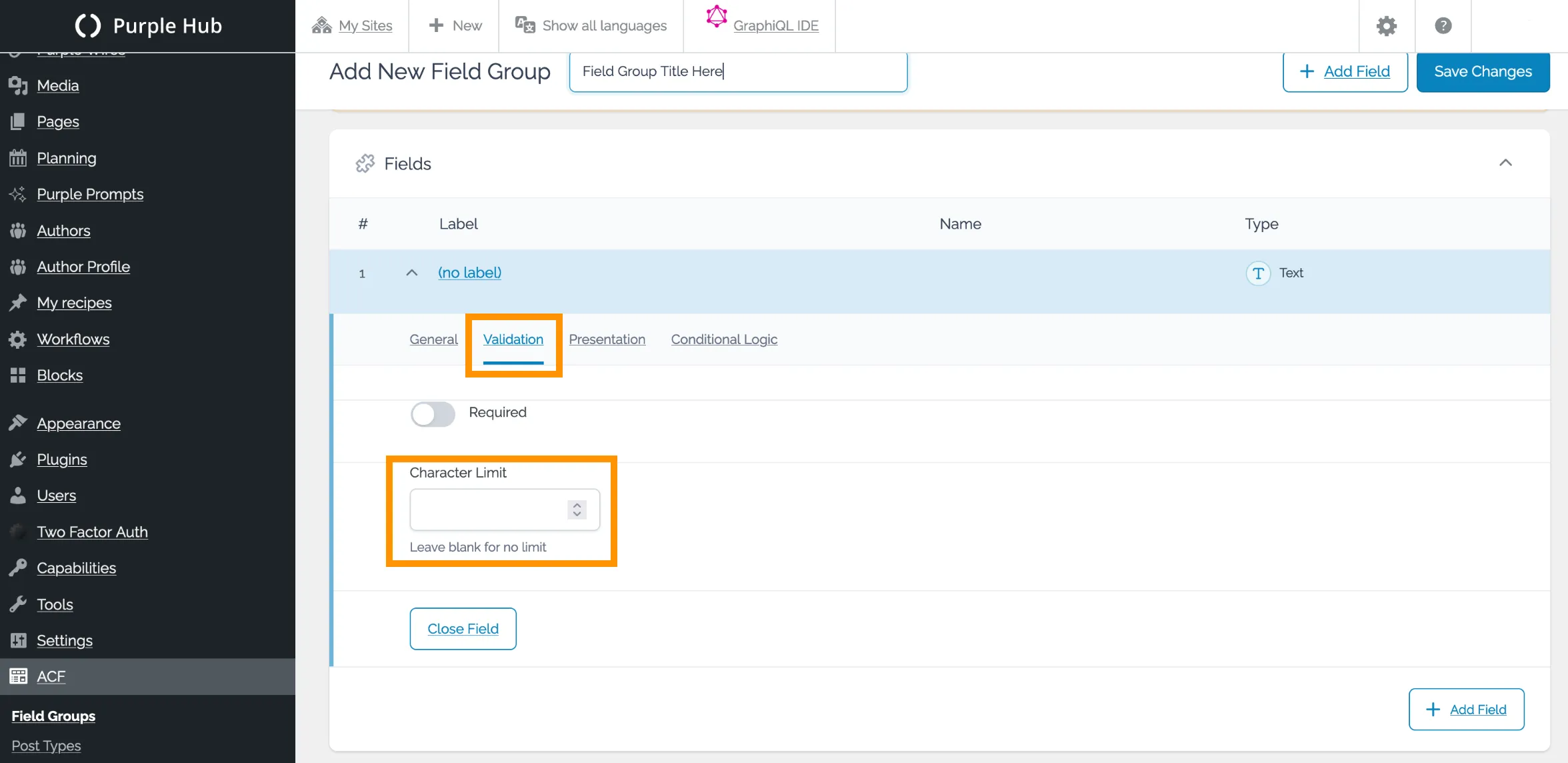This screenshot has width=1568, height=763.
Task: Click the Plugins plug icon
Action: (18, 459)
